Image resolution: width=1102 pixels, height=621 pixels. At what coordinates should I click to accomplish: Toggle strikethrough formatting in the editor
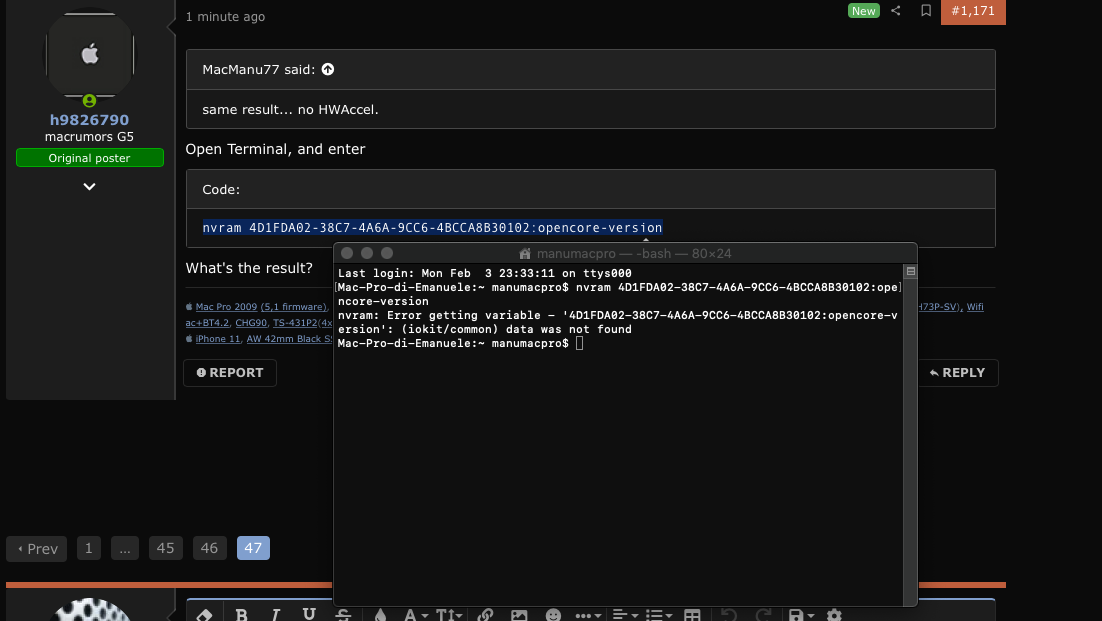pos(343,615)
